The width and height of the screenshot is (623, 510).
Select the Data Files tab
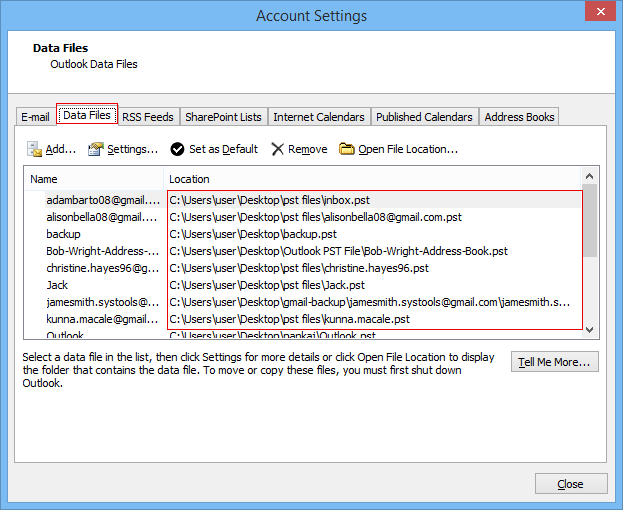[x=87, y=115]
